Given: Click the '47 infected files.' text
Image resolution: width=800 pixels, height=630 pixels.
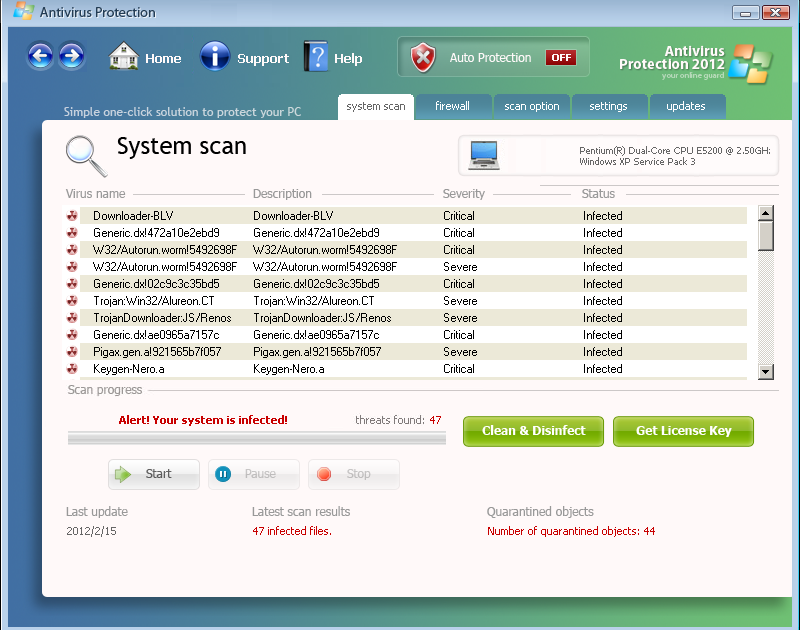Looking at the screenshot, I should [292, 531].
